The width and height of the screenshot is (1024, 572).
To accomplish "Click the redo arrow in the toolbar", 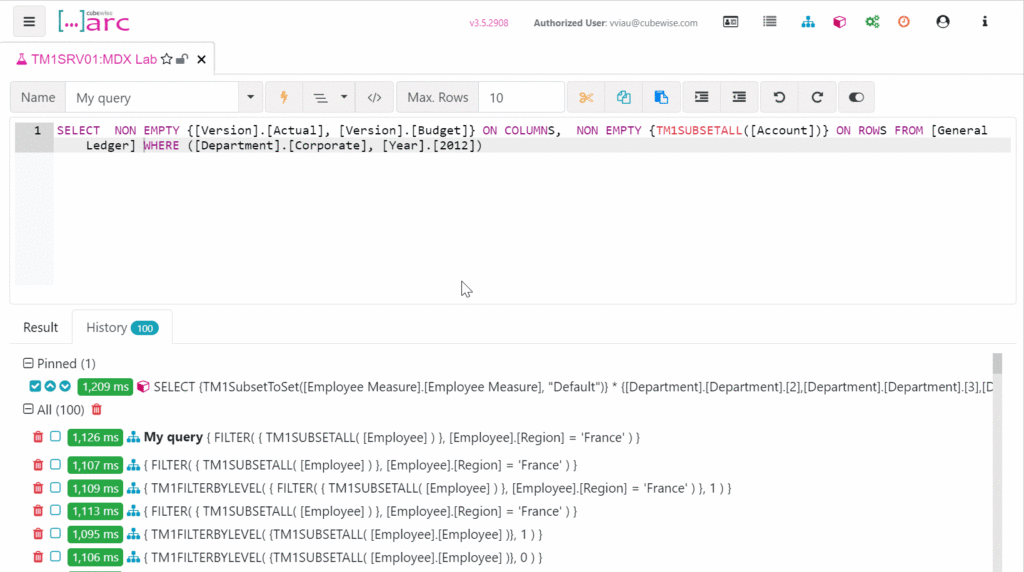I will pyautogui.click(x=817, y=97).
